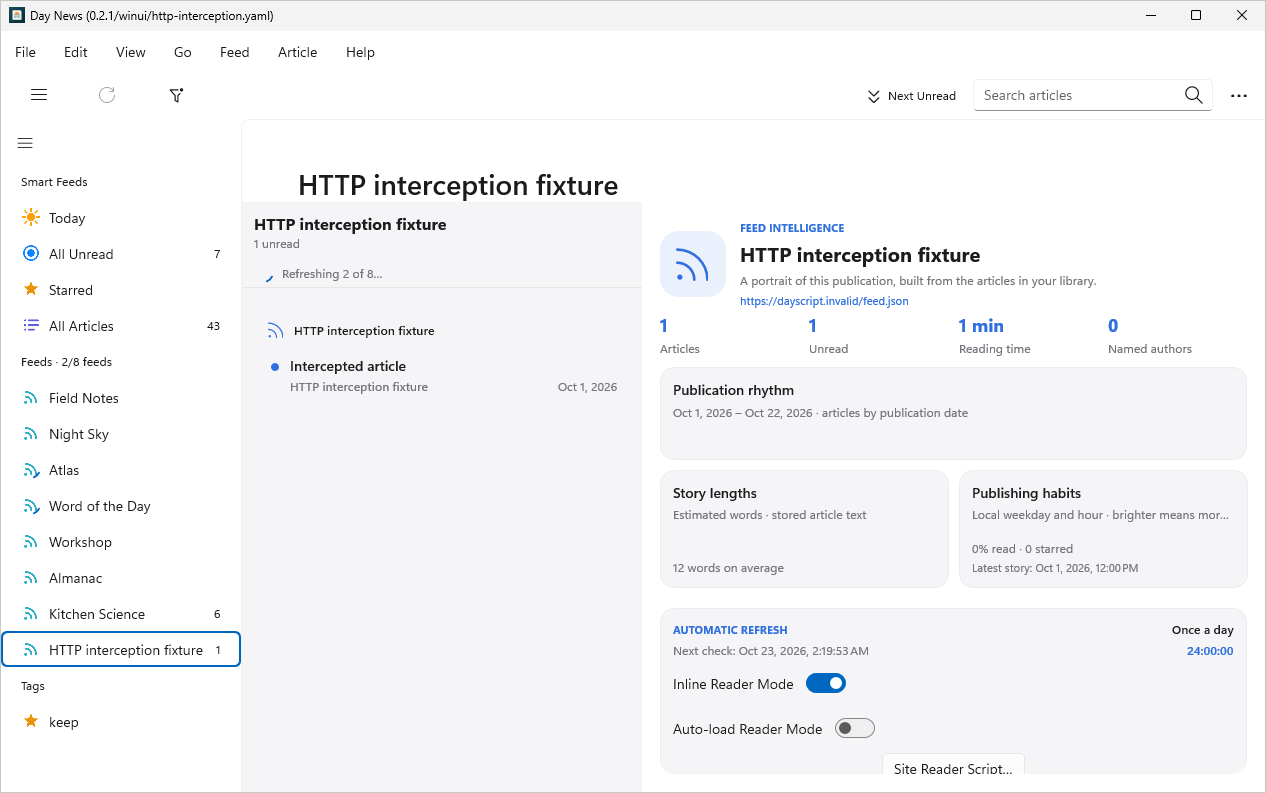The image size is (1266, 793).
Task: Click the 1 unread status text
Action: point(277,244)
